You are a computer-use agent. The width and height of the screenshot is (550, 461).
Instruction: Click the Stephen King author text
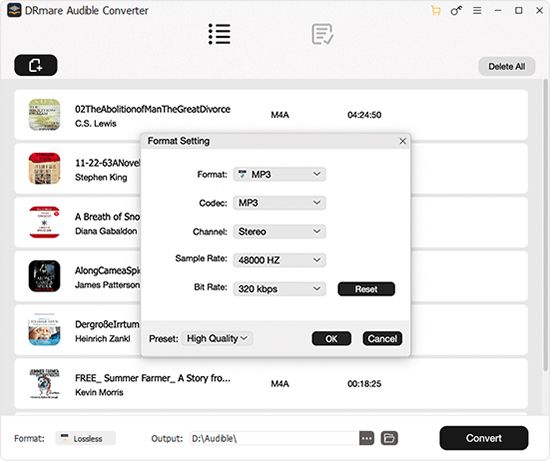(x=101, y=177)
